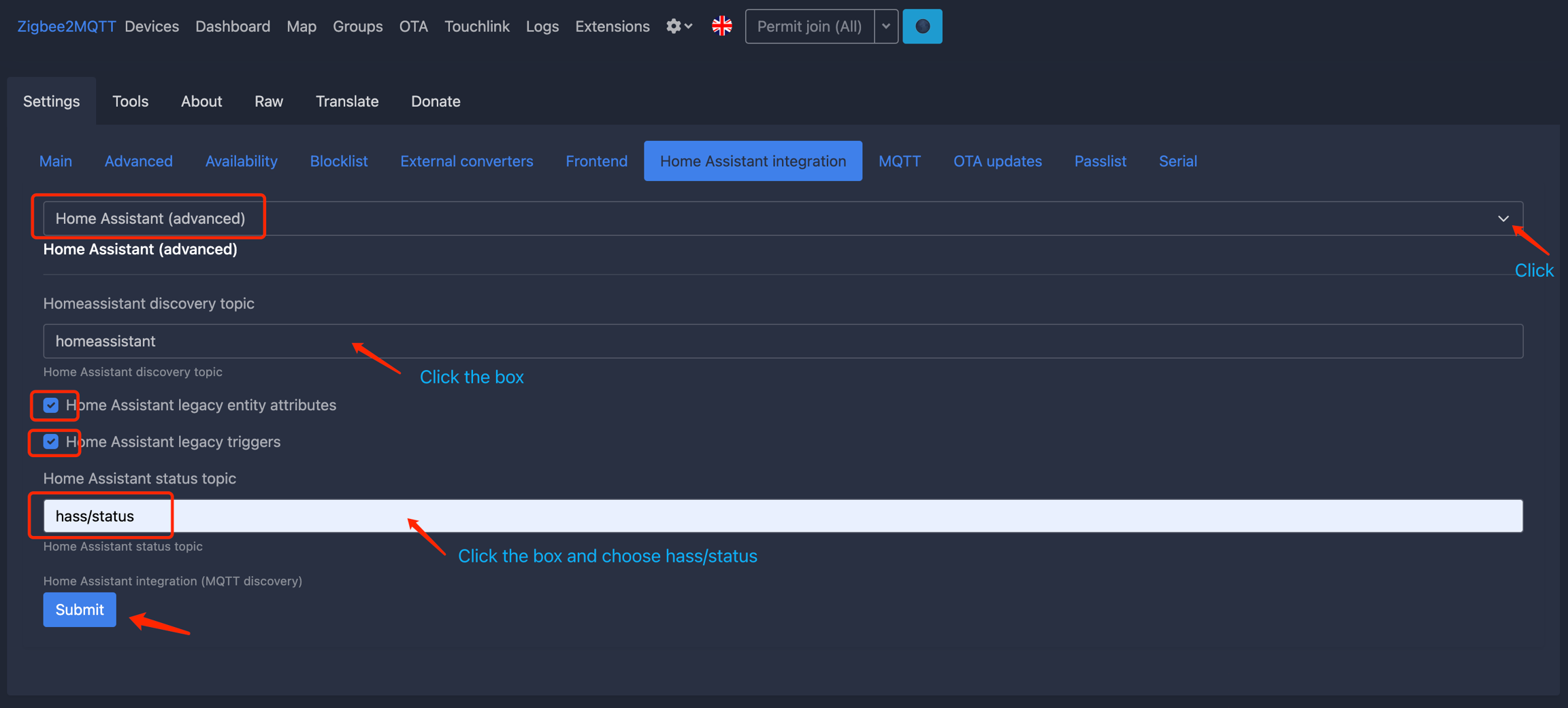The width and height of the screenshot is (1568, 708).
Task: Switch to the External converters tab
Action: pos(466,161)
